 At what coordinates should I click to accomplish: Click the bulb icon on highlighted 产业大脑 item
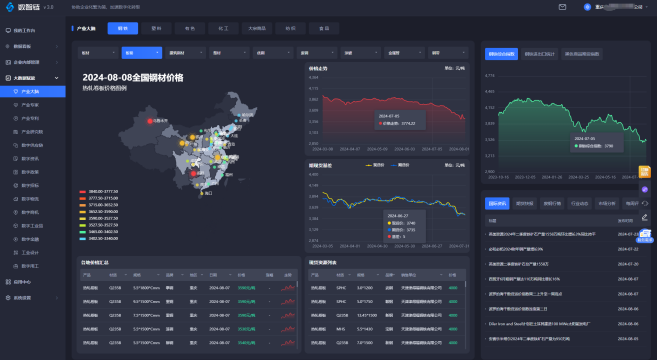[16, 91]
